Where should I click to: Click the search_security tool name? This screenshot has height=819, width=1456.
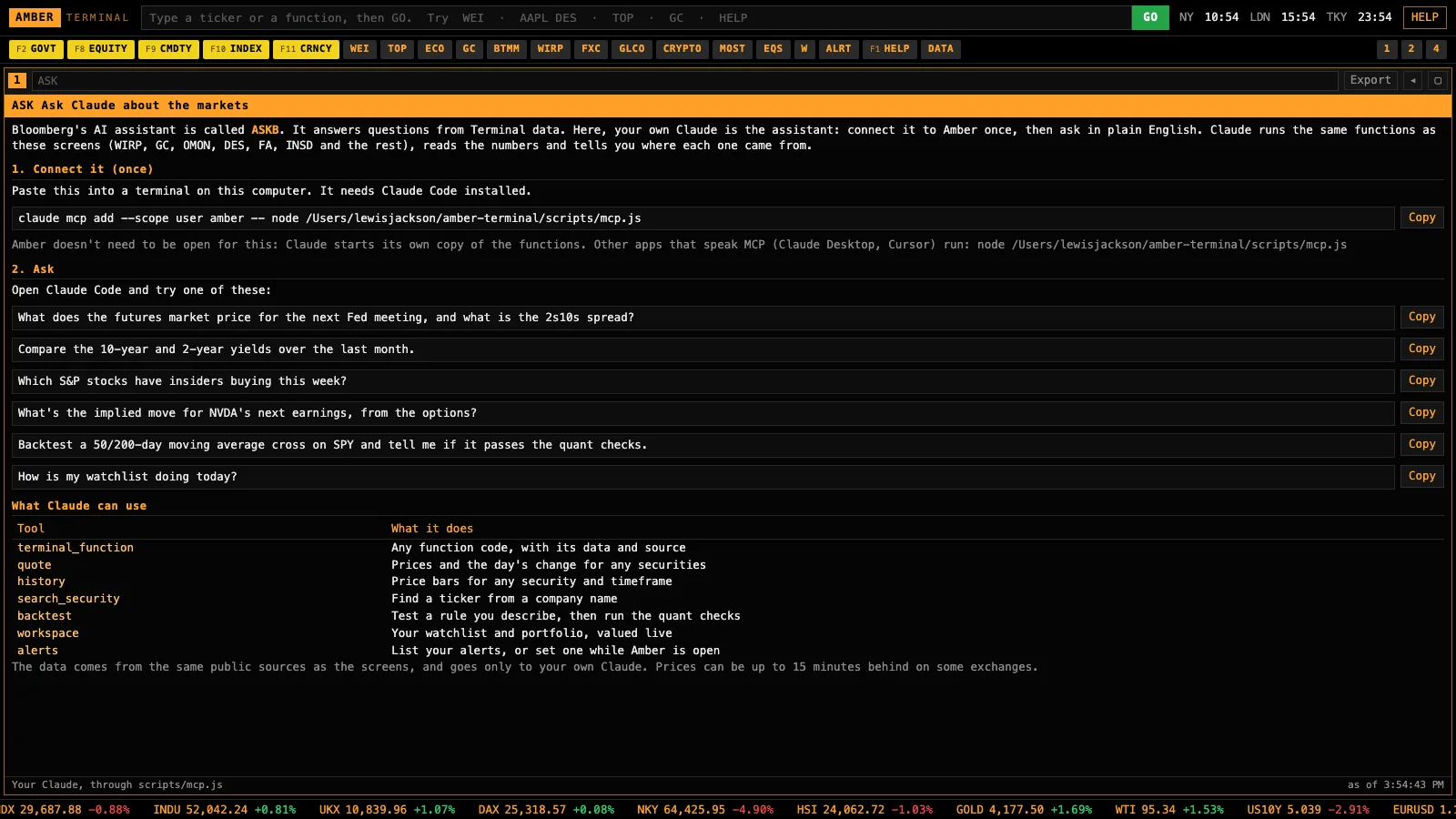(68, 599)
